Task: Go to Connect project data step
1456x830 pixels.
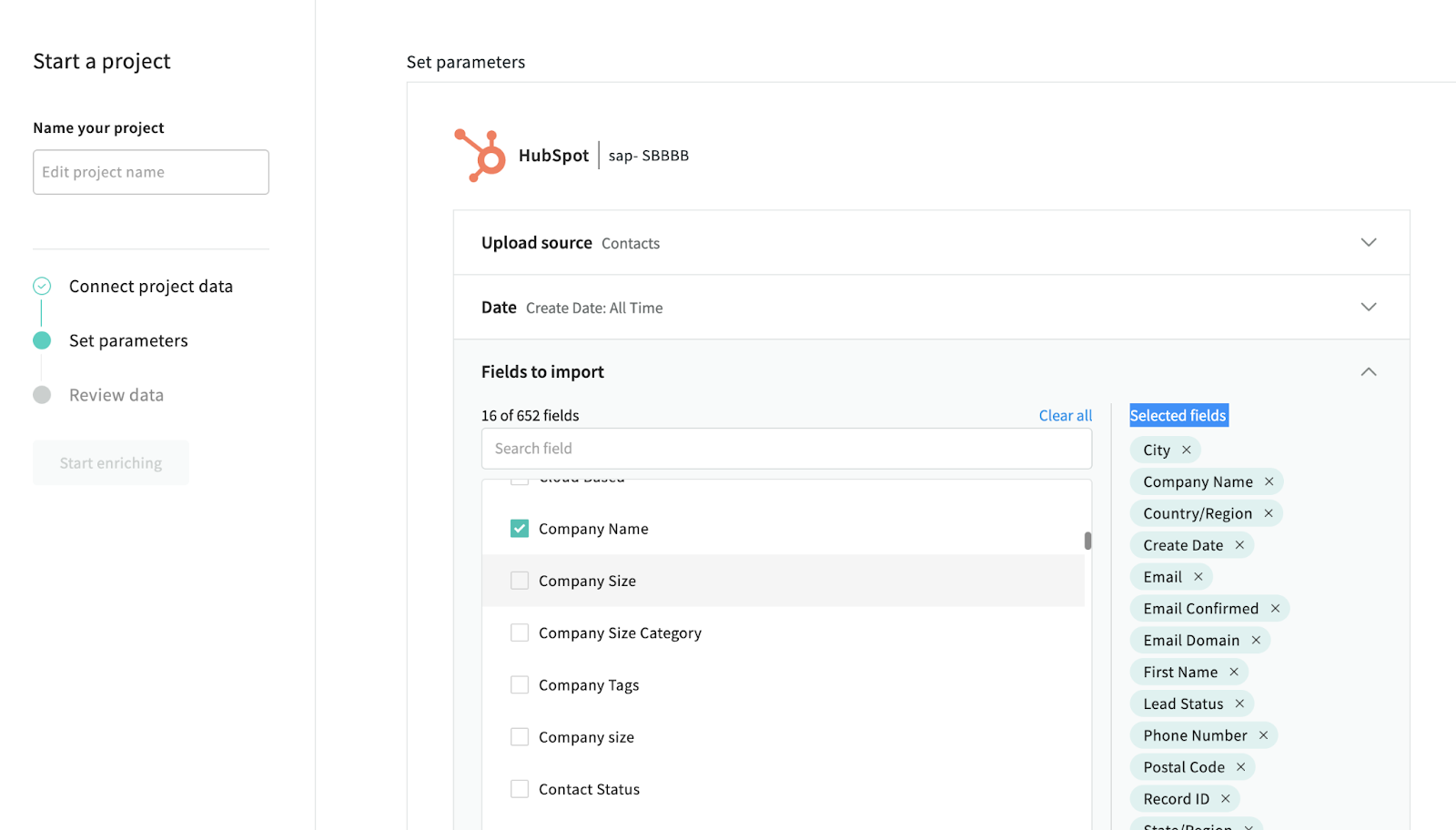Action: (x=150, y=287)
